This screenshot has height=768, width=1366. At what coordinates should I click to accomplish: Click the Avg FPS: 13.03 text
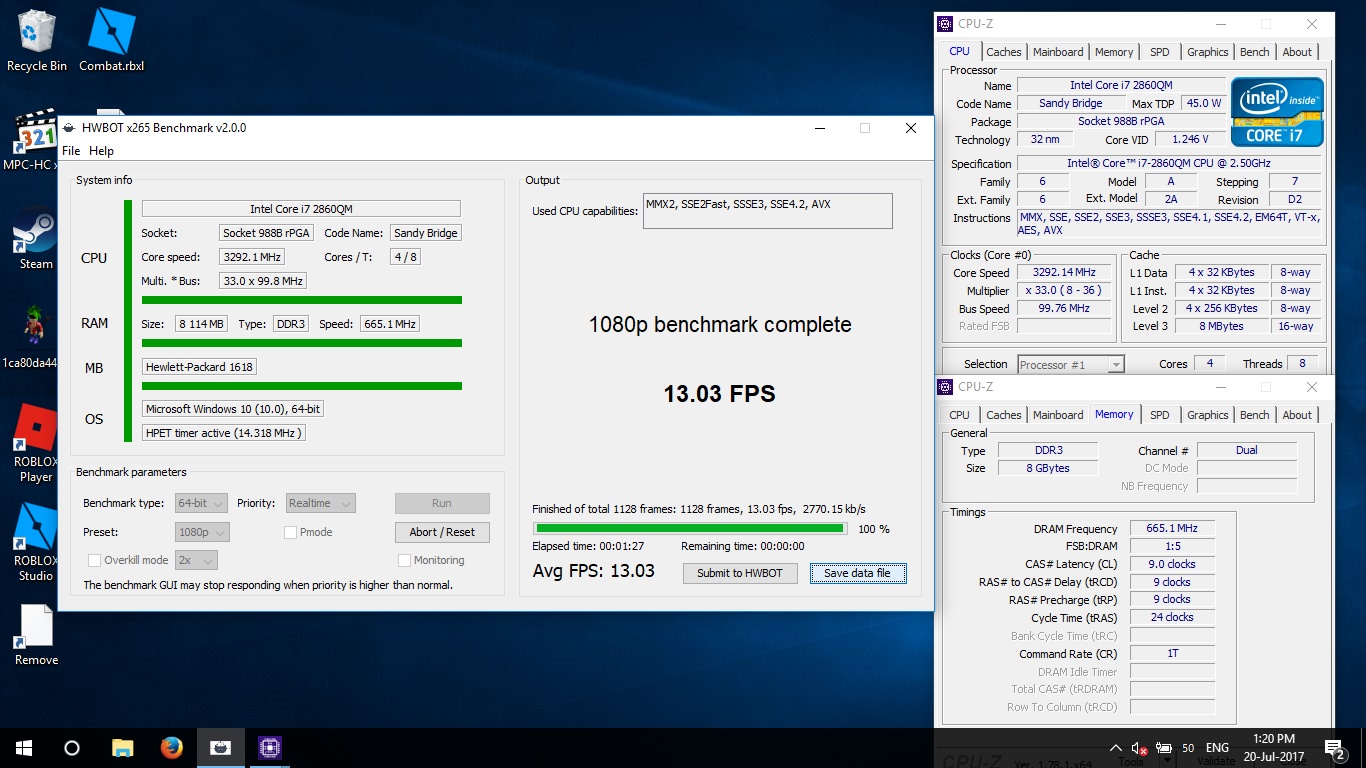tap(594, 571)
